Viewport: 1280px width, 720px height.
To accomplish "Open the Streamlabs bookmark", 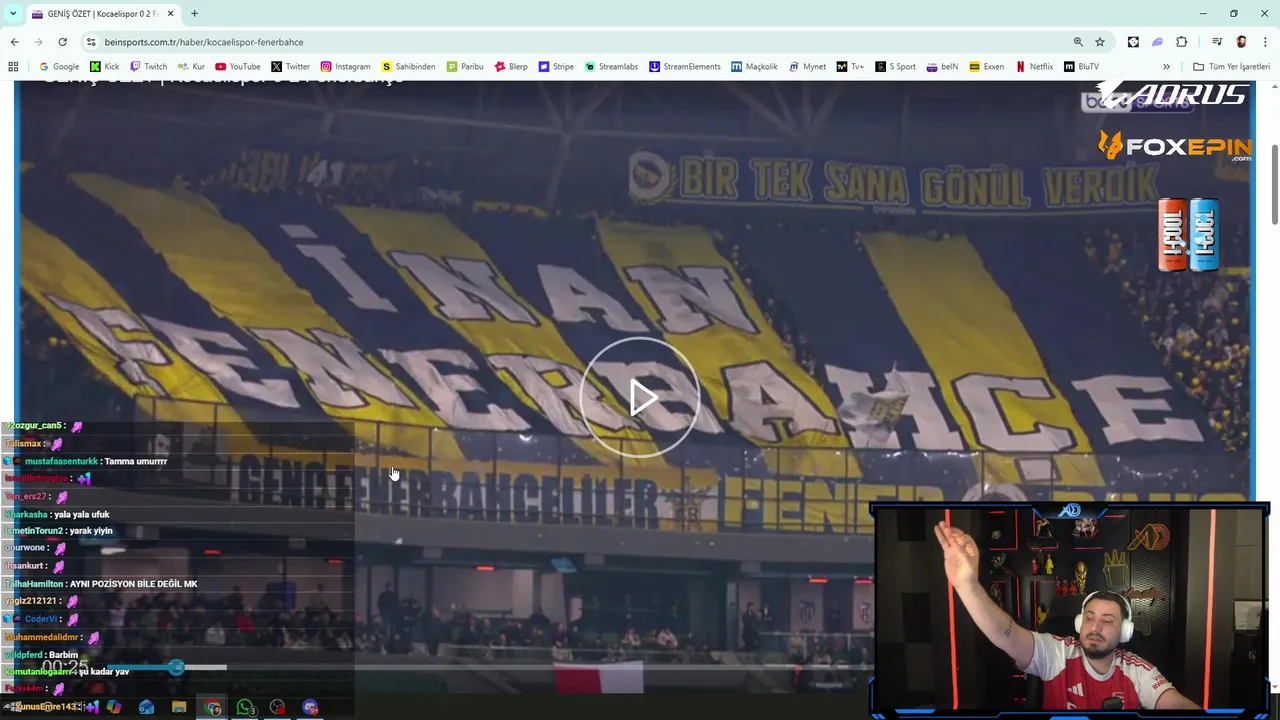I will [x=611, y=67].
